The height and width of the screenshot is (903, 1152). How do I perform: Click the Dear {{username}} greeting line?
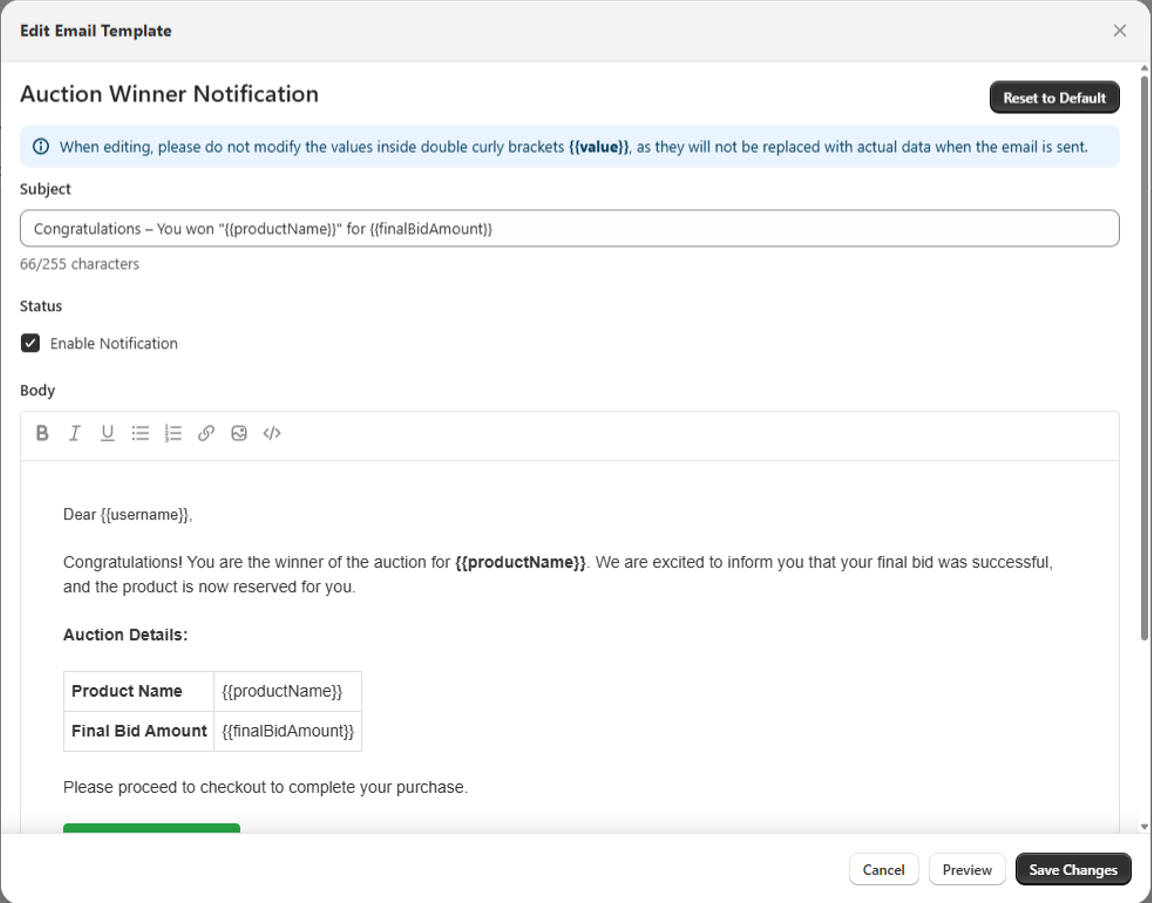pos(128,515)
